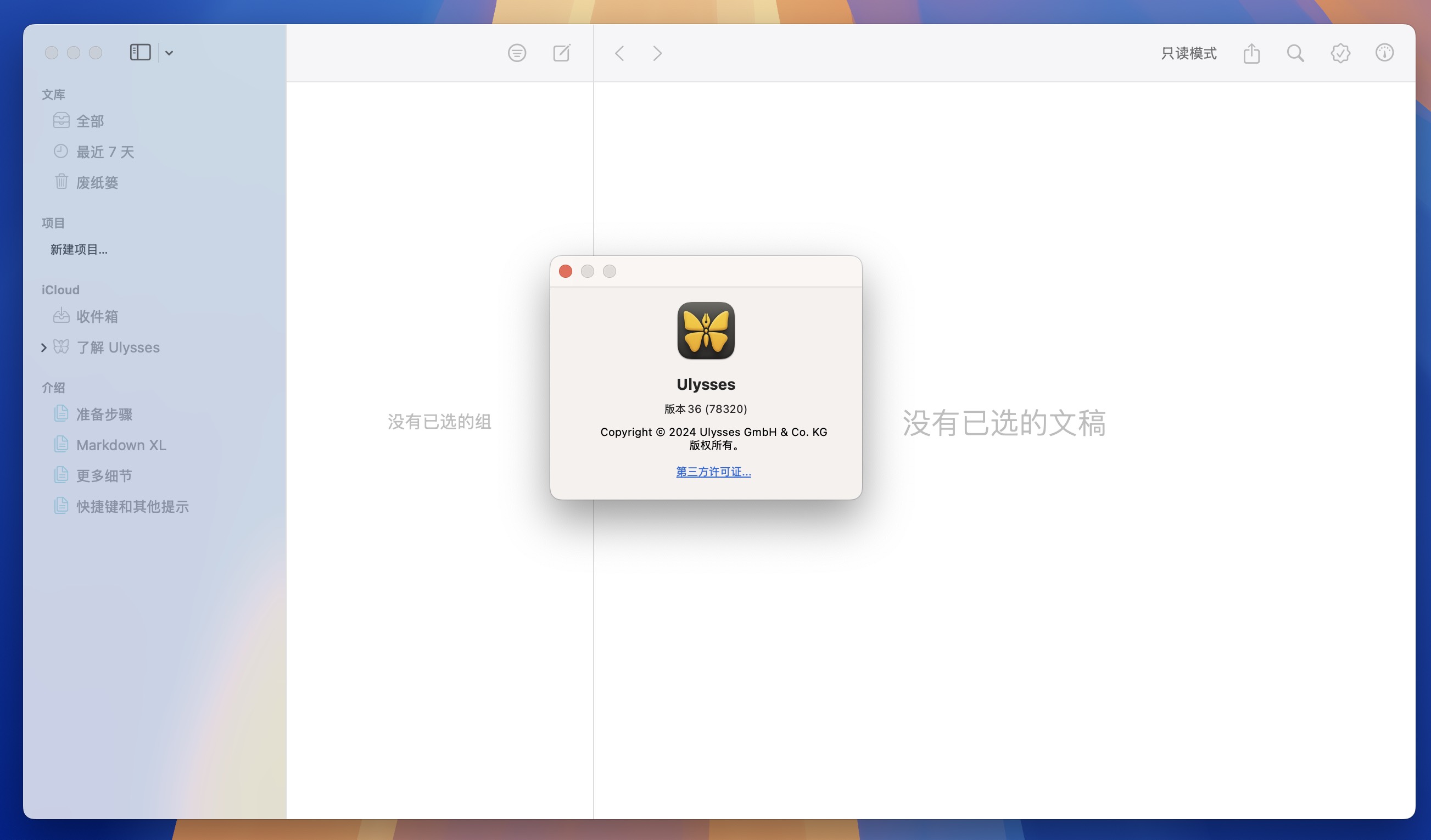Click the butterfly icon beside 了解 Ulysses
Screen dimensions: 1431x840
coord(62,346)
